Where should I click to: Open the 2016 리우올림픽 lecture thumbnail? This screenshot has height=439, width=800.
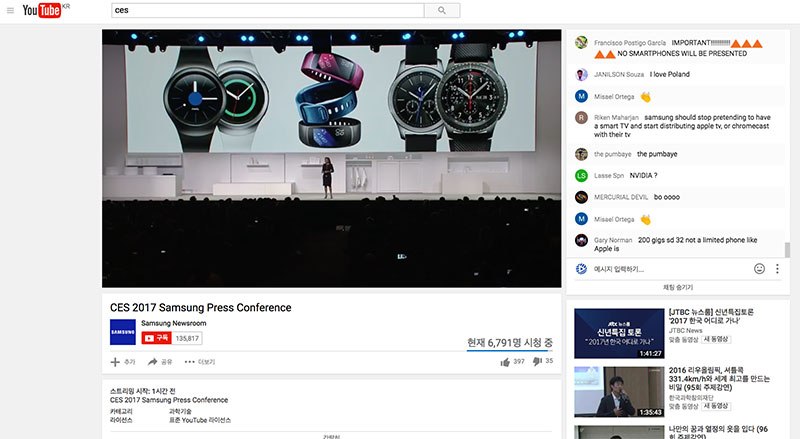pyautogui.click(x=619, y=392)
